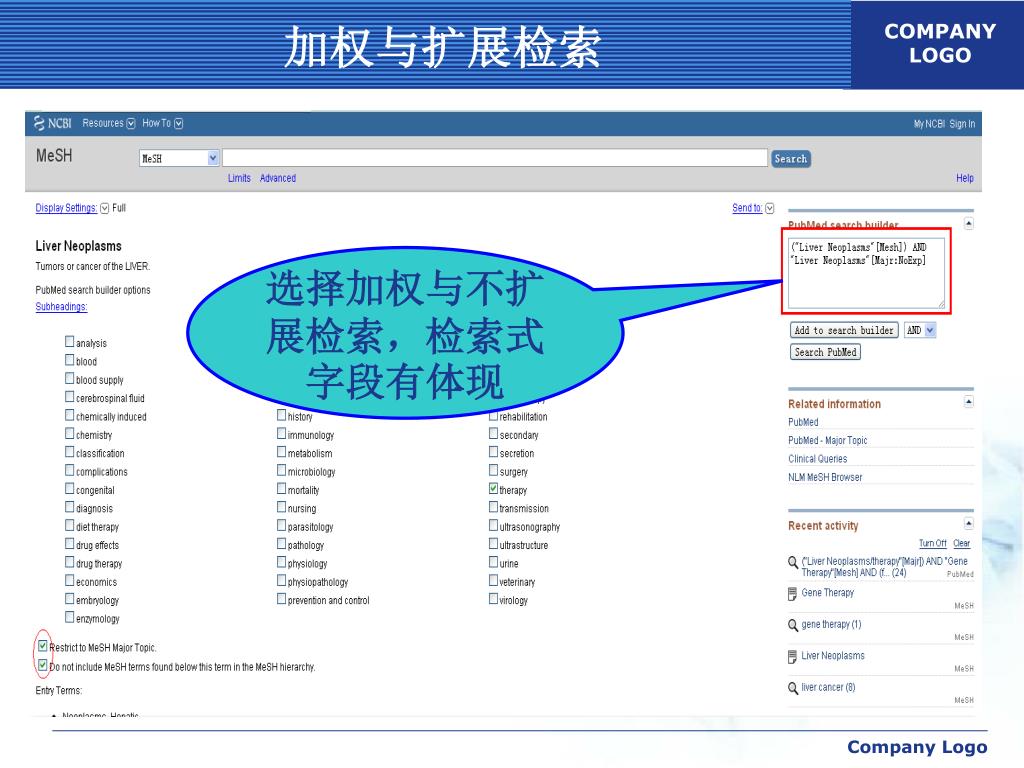Uncheck the therapy subheading box
1024x768 pixels.
493,488
